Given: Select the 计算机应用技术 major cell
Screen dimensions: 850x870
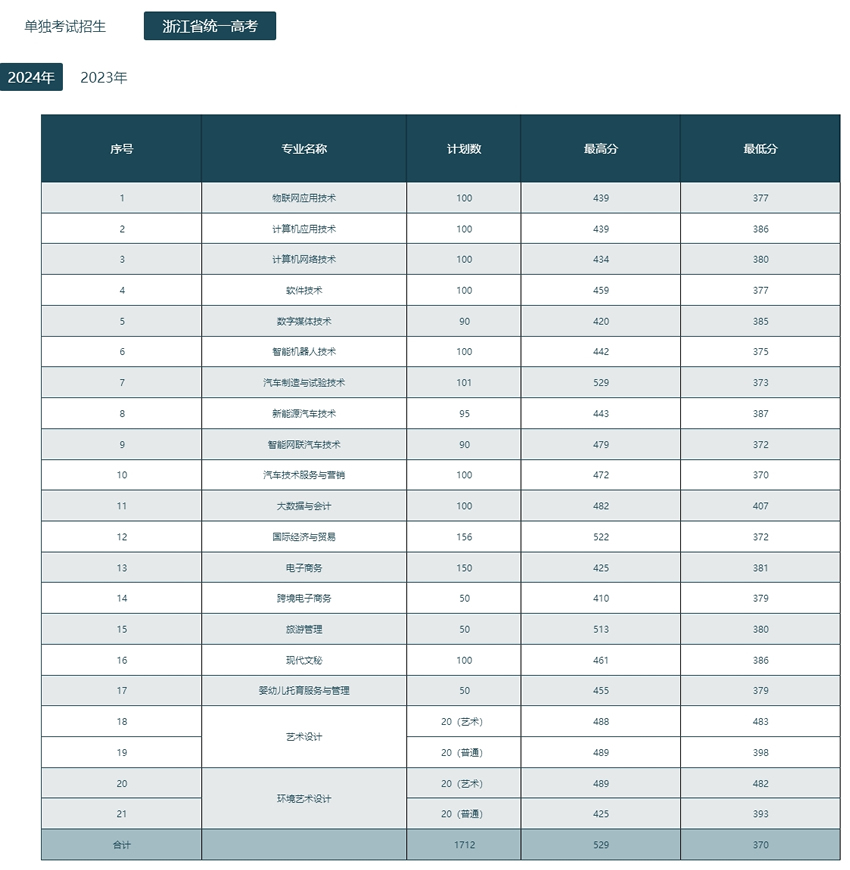Looking at the screenshot, I should click(304, 229).
